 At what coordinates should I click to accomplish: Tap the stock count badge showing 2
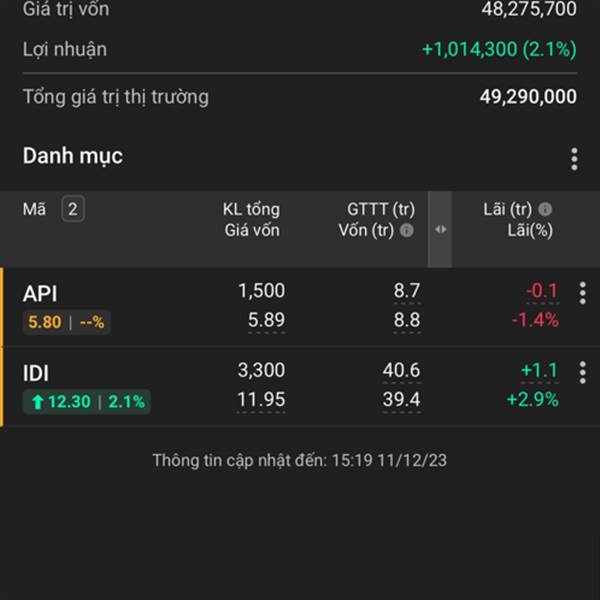click(x=73, y=209)
